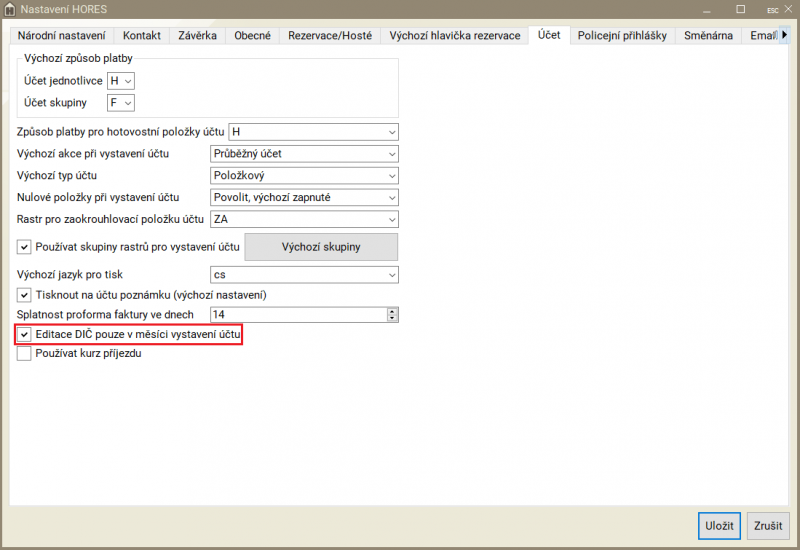Open the Výchozí typ účtu dropdown
This screenshot has width=800, height=550.
point(304,176)
